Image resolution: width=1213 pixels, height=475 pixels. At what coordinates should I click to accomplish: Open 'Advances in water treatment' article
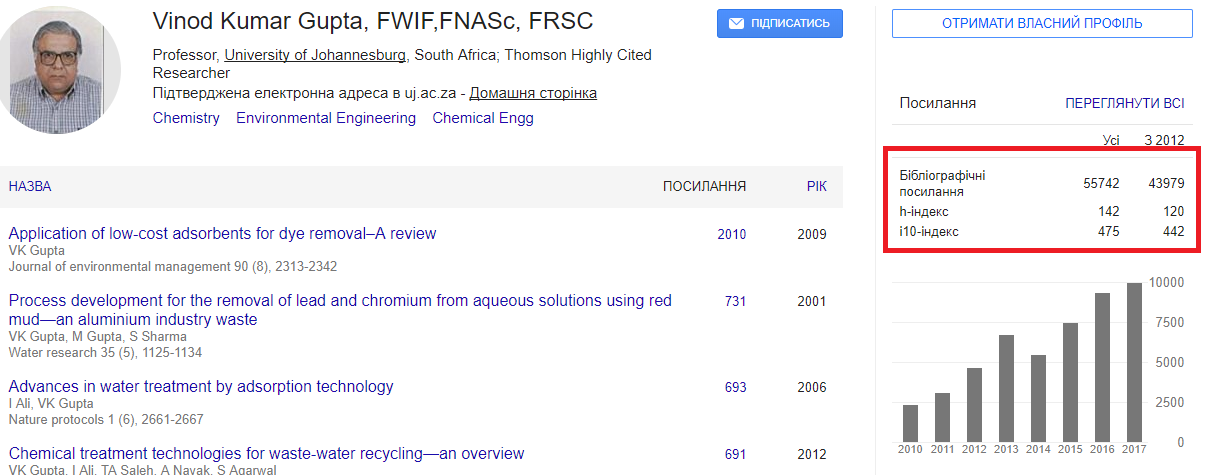(x=201, y=387)
